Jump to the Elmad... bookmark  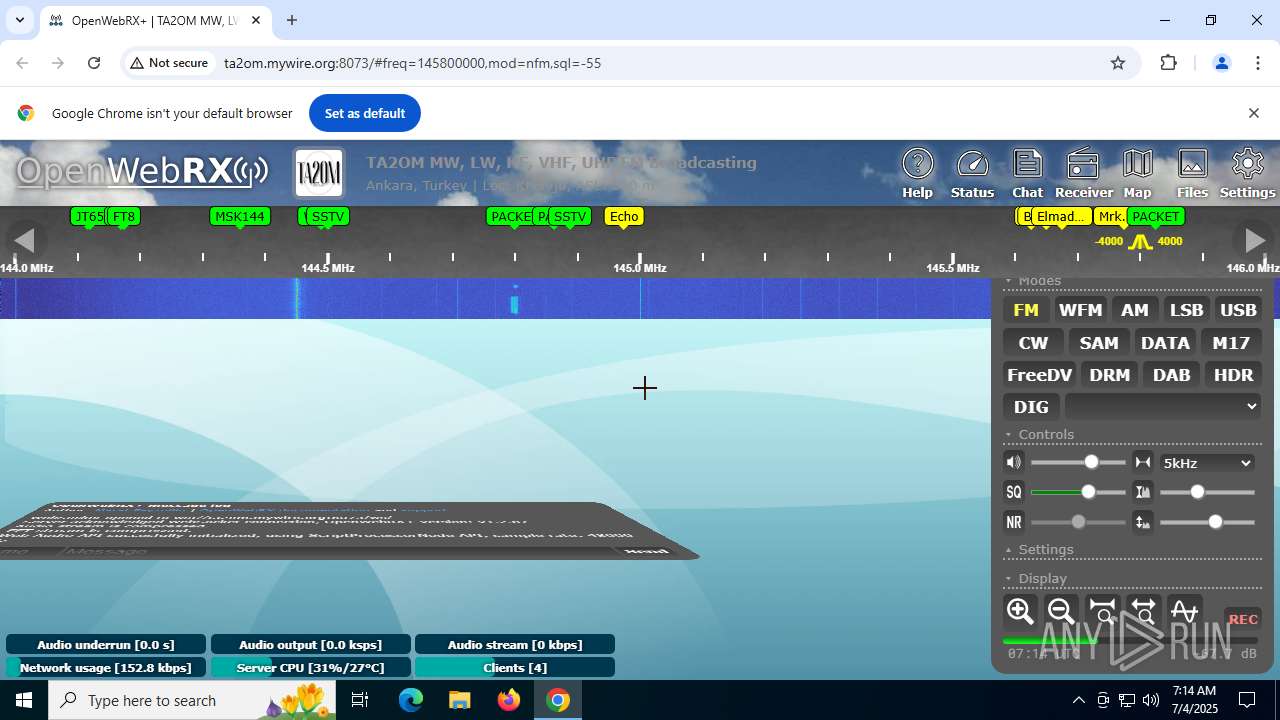coord(1061,216)
